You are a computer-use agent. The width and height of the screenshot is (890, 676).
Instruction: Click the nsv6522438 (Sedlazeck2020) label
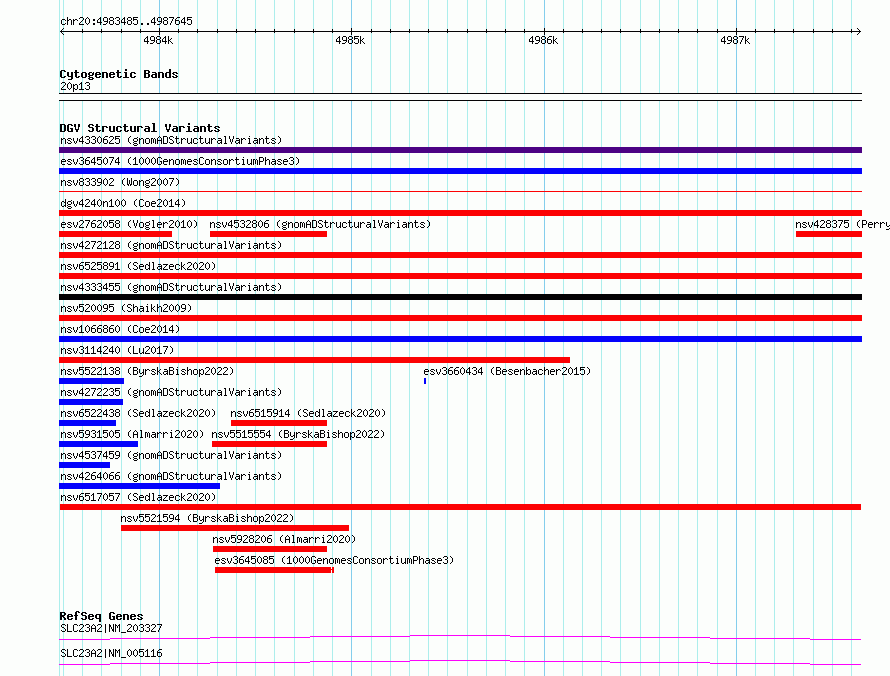[x=138, y=413]
